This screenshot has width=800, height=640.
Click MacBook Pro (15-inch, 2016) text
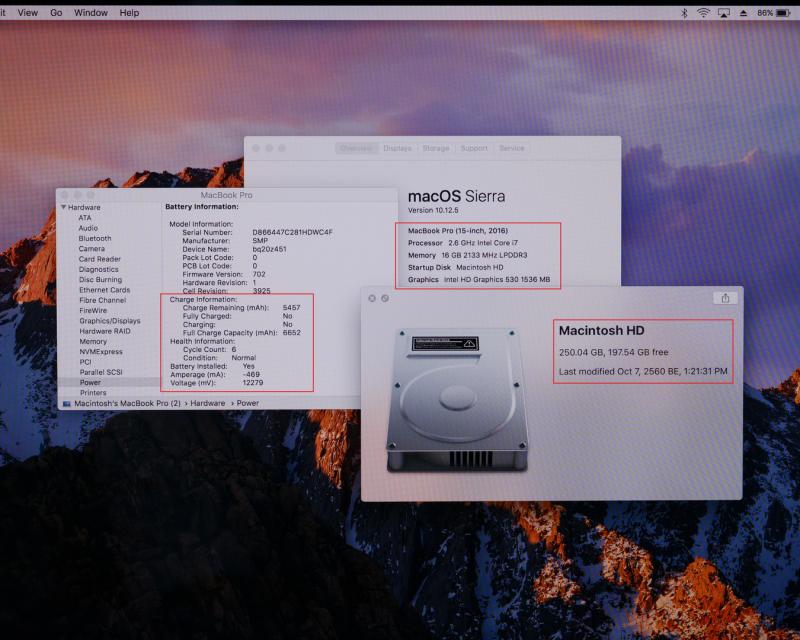[458, 231]
